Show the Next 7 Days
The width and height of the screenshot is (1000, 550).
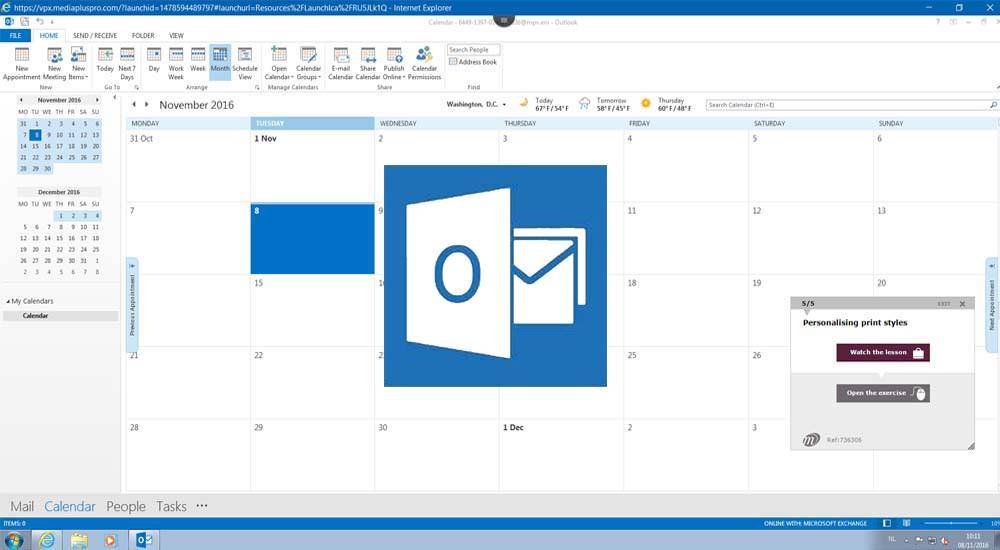(x=127, y=63)
